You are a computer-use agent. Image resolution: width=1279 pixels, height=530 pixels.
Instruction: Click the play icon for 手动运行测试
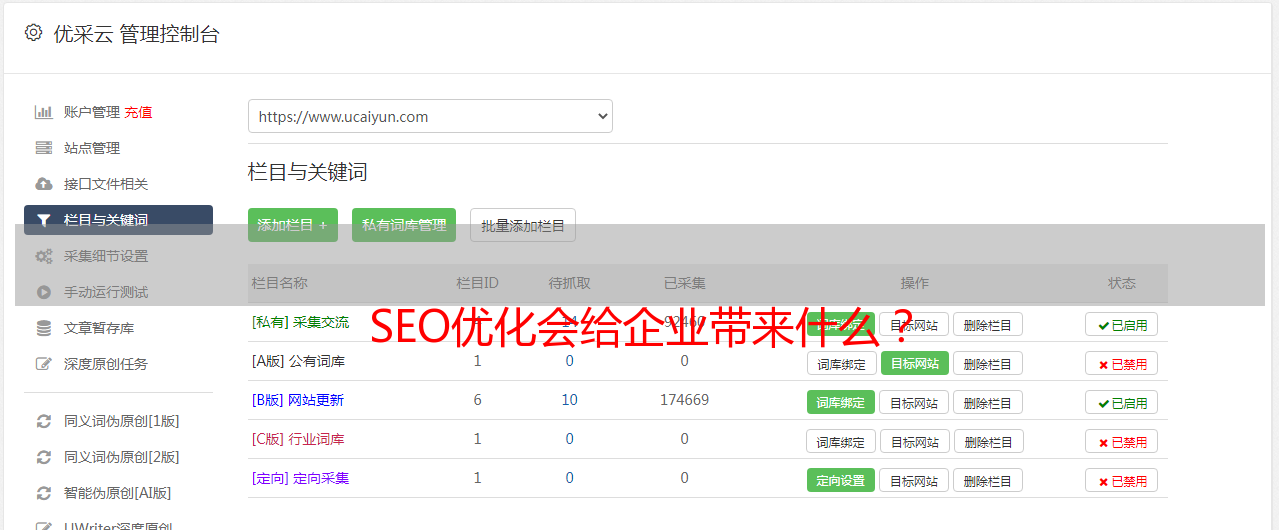(43, 292)
